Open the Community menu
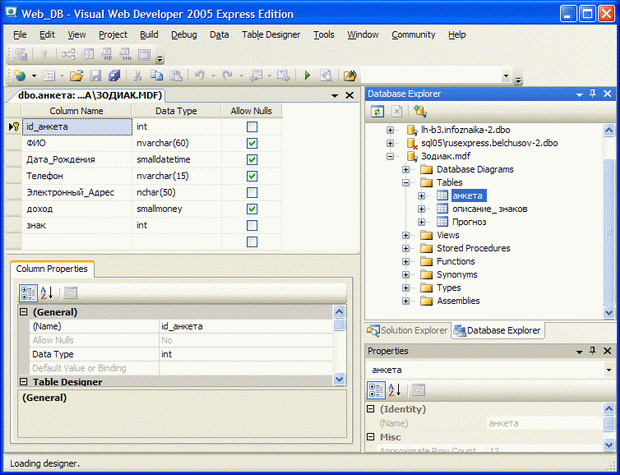Screen dimensions: 620x475 (413, 34)
